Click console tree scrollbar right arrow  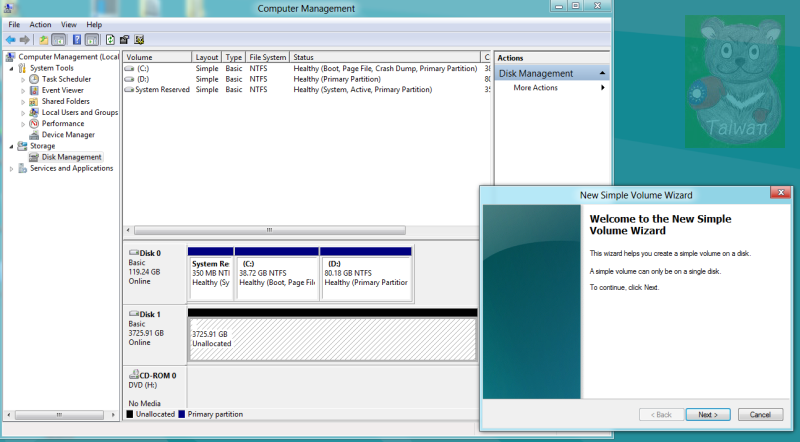coord(113,415)
